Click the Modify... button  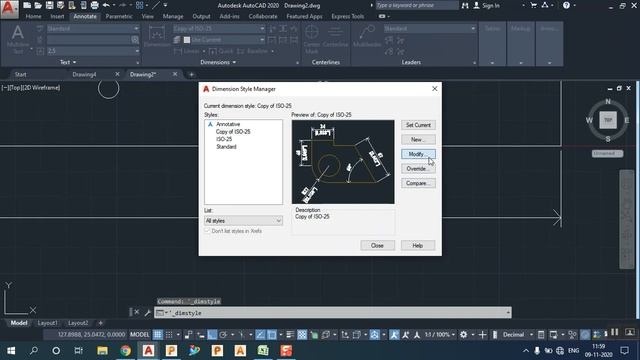pyautogui.click(x=418, y=154)
